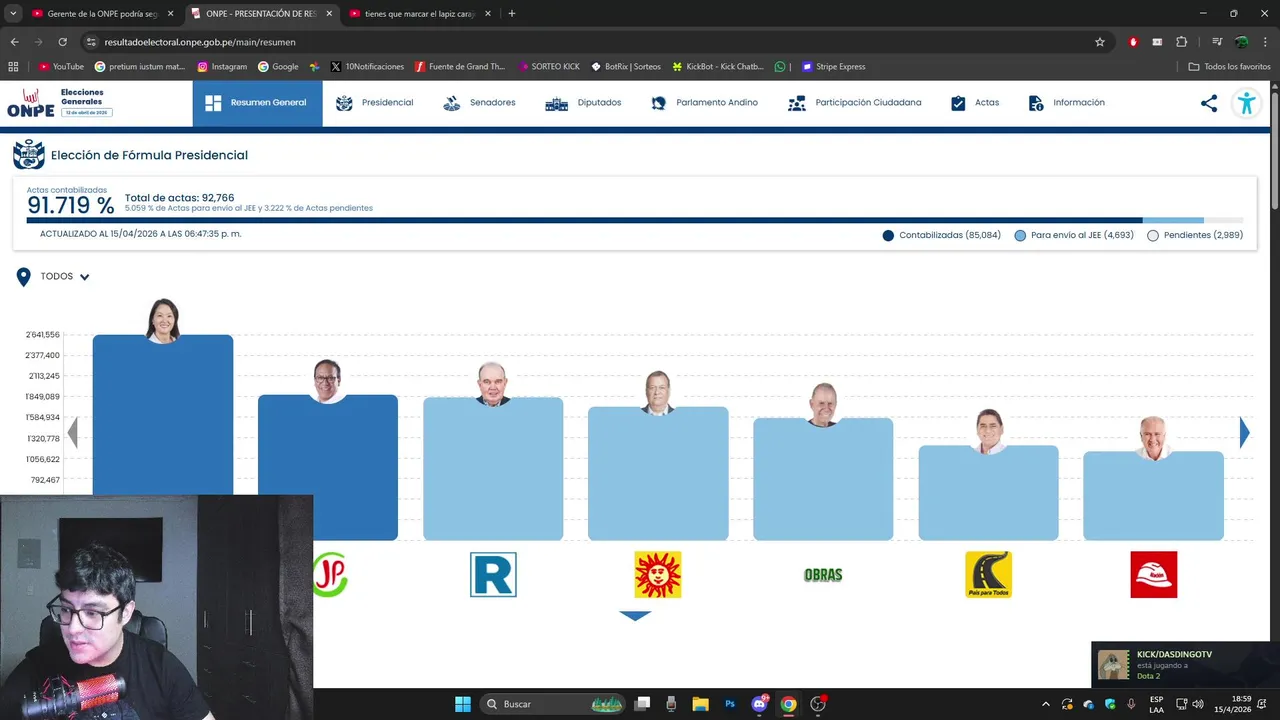Select the first candidate's tallest bar
1280x720 pixels.
click(x=163, y=415)
